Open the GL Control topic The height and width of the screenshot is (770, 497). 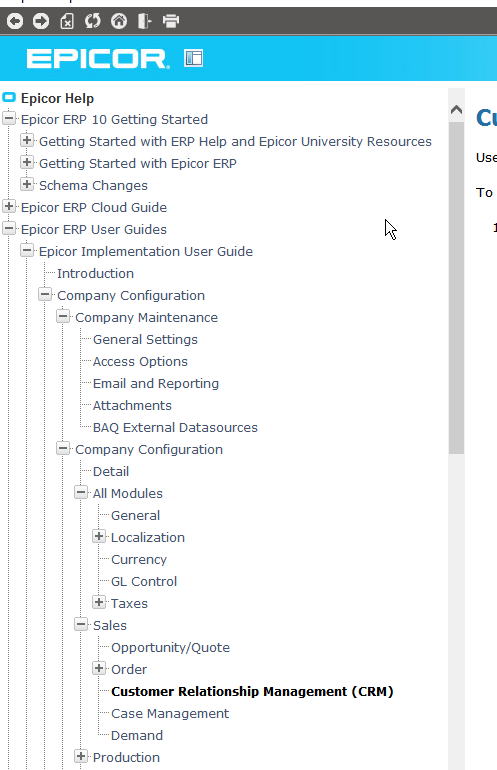coord(144,581)
